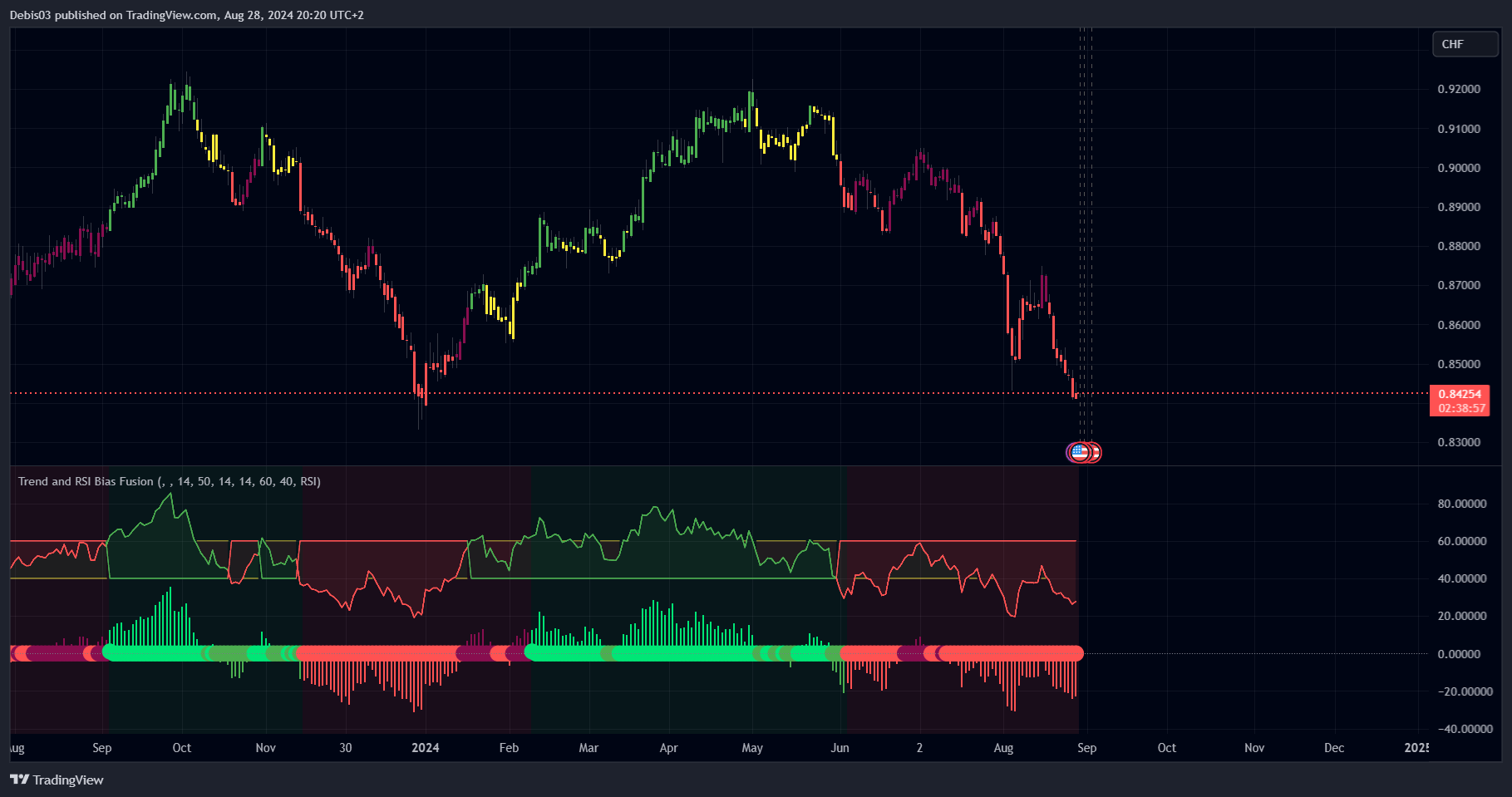Click the current price label 0.84254
This screenshot has width=1512, height=797.
1460,394
